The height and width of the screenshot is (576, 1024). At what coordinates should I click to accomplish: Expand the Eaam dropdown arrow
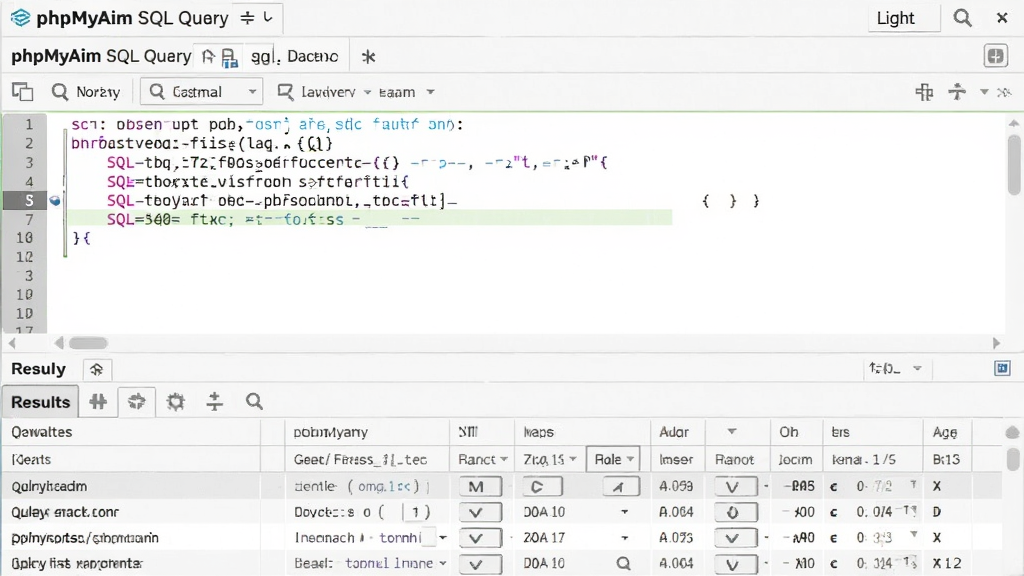pyautogui.click(x=430, y=92)
